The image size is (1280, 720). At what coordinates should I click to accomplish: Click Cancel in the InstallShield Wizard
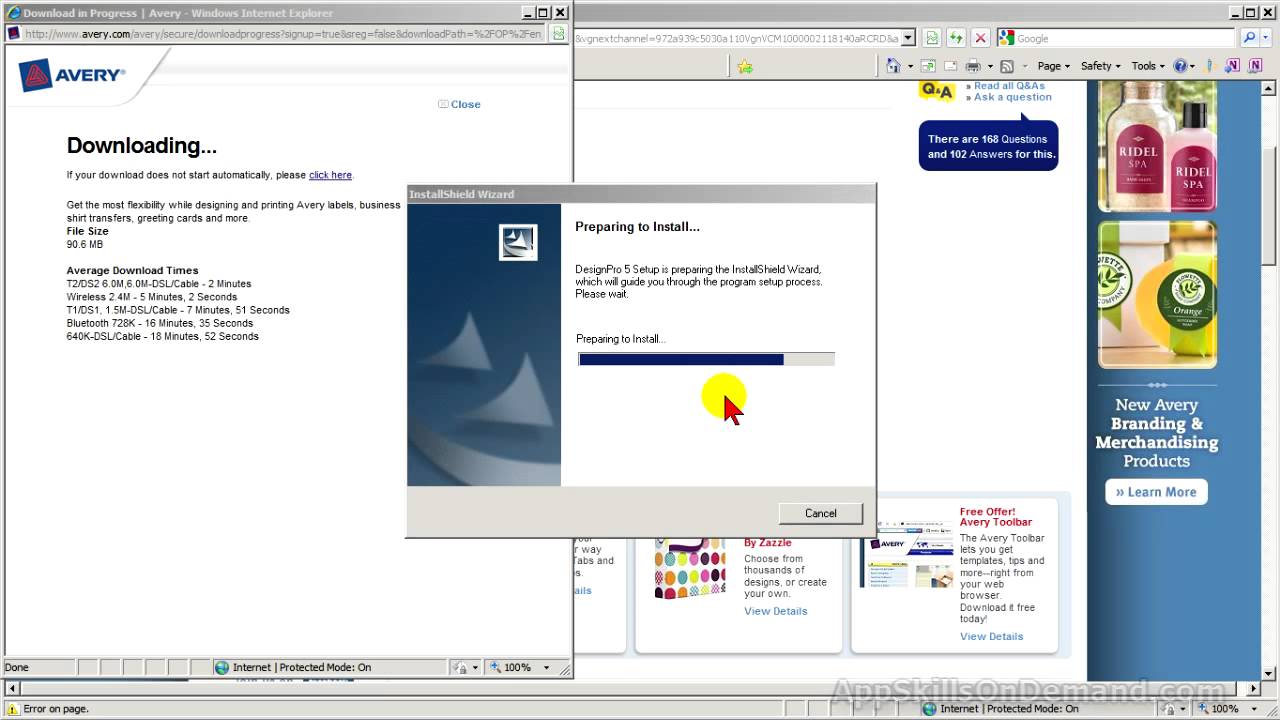click(820, 513)
